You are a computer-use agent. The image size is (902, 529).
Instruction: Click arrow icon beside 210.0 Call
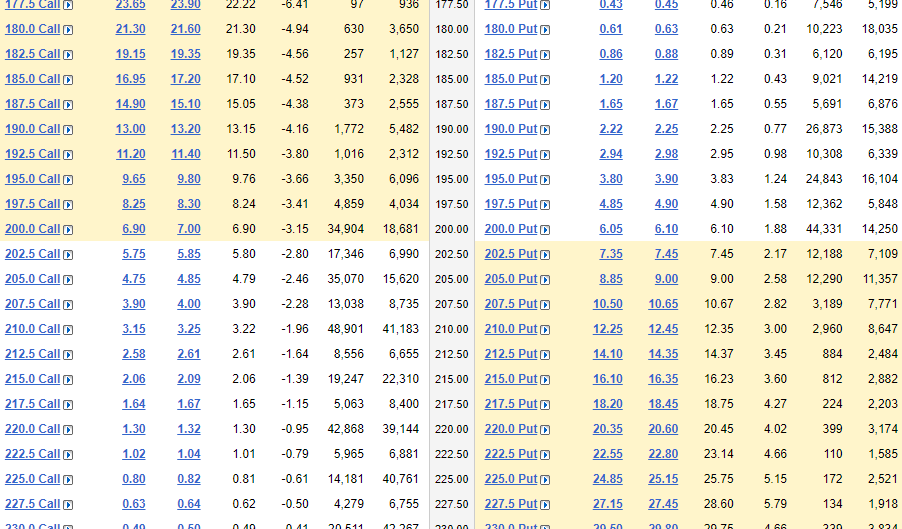(68, 330)
